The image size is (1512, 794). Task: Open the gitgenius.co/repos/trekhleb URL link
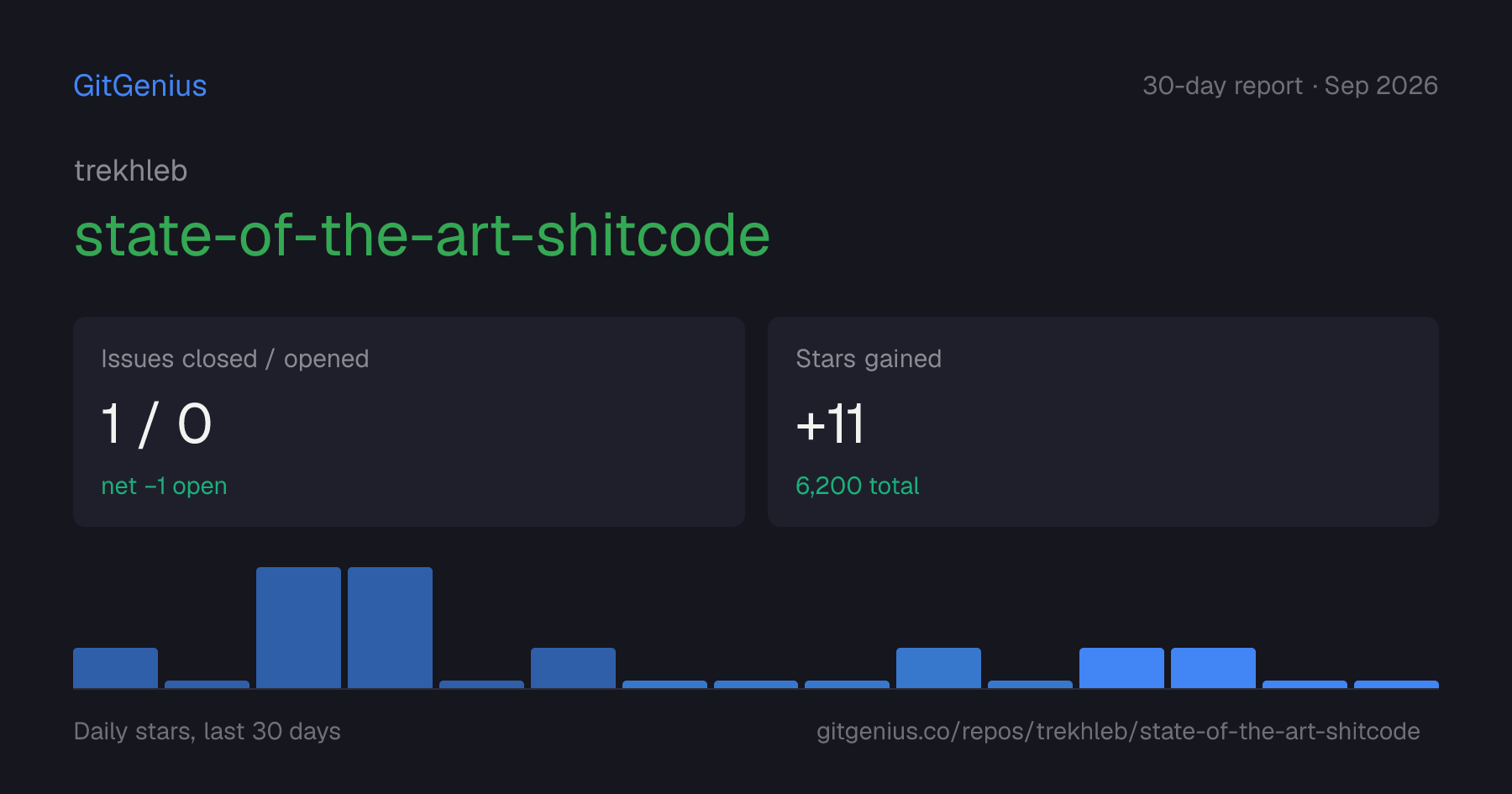point(1118,731)
